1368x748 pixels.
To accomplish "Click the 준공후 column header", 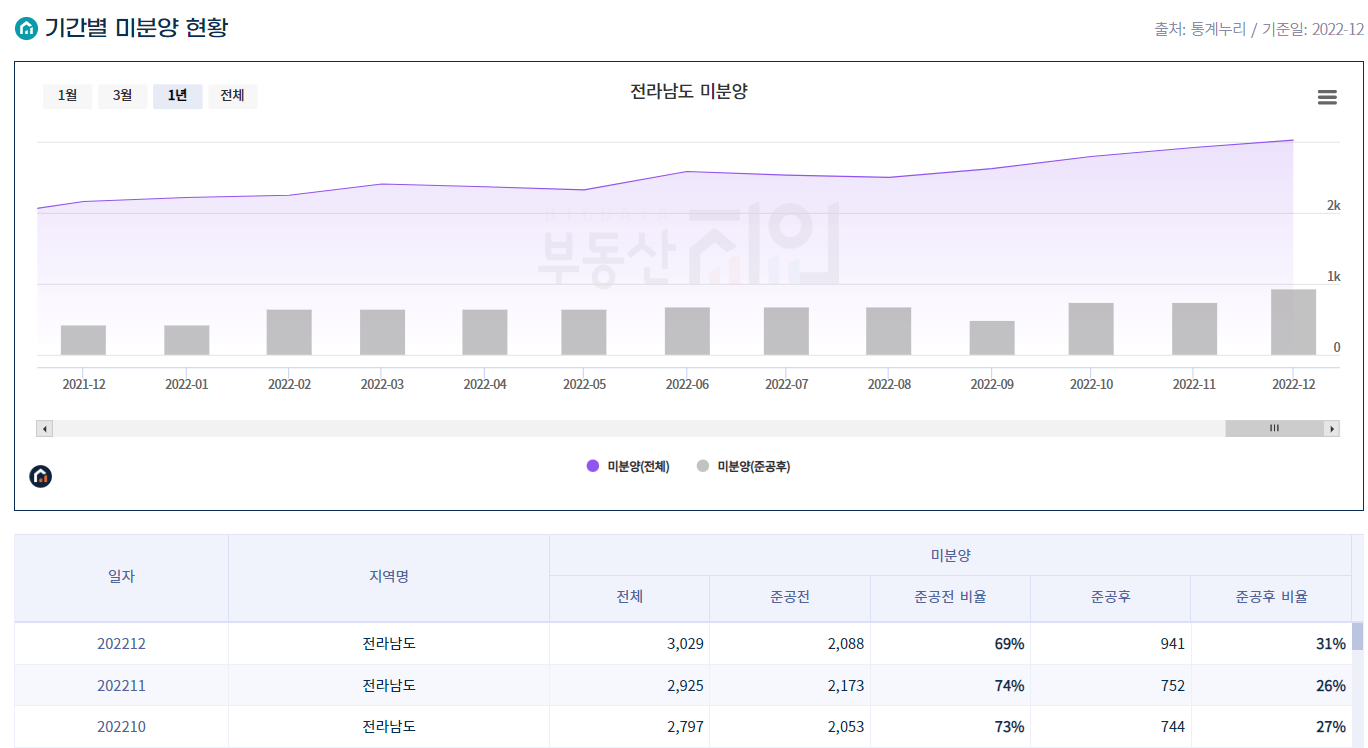I will point(1111,597).
